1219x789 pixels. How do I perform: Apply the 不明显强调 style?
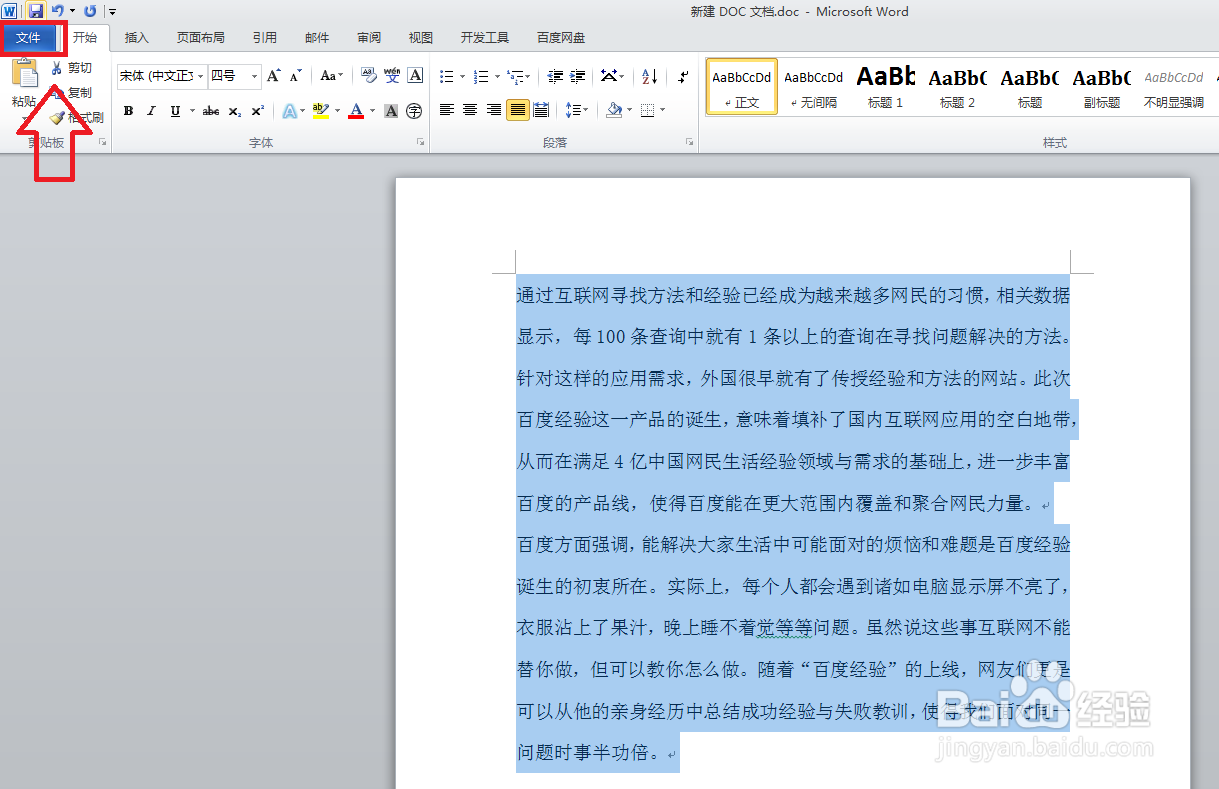coord(1174,87)
